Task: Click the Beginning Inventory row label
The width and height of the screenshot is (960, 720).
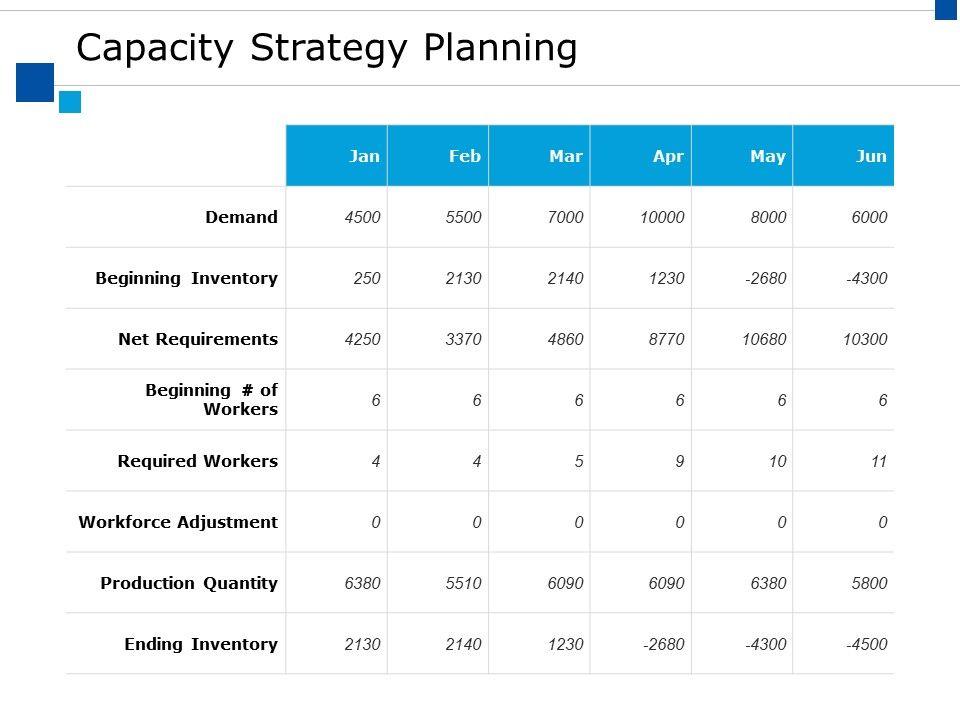Action: (187, 278)
